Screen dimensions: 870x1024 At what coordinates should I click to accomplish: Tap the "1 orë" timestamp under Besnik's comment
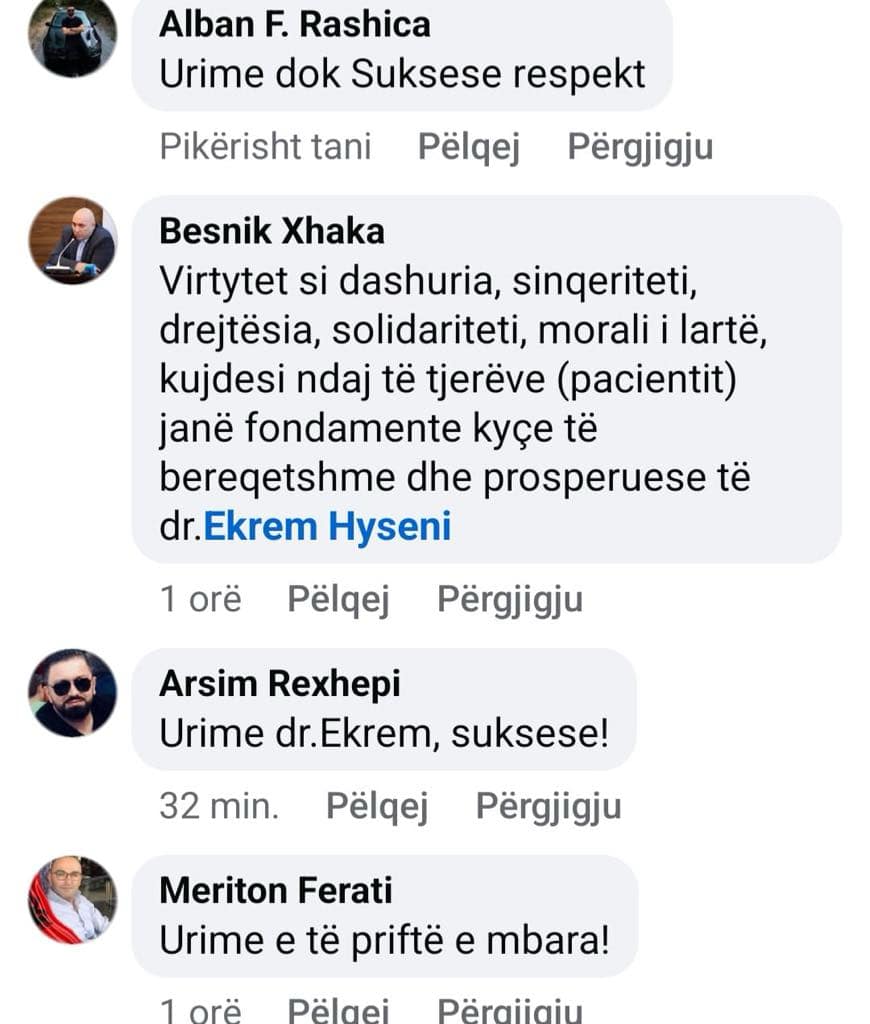click(x=200, y=600)
